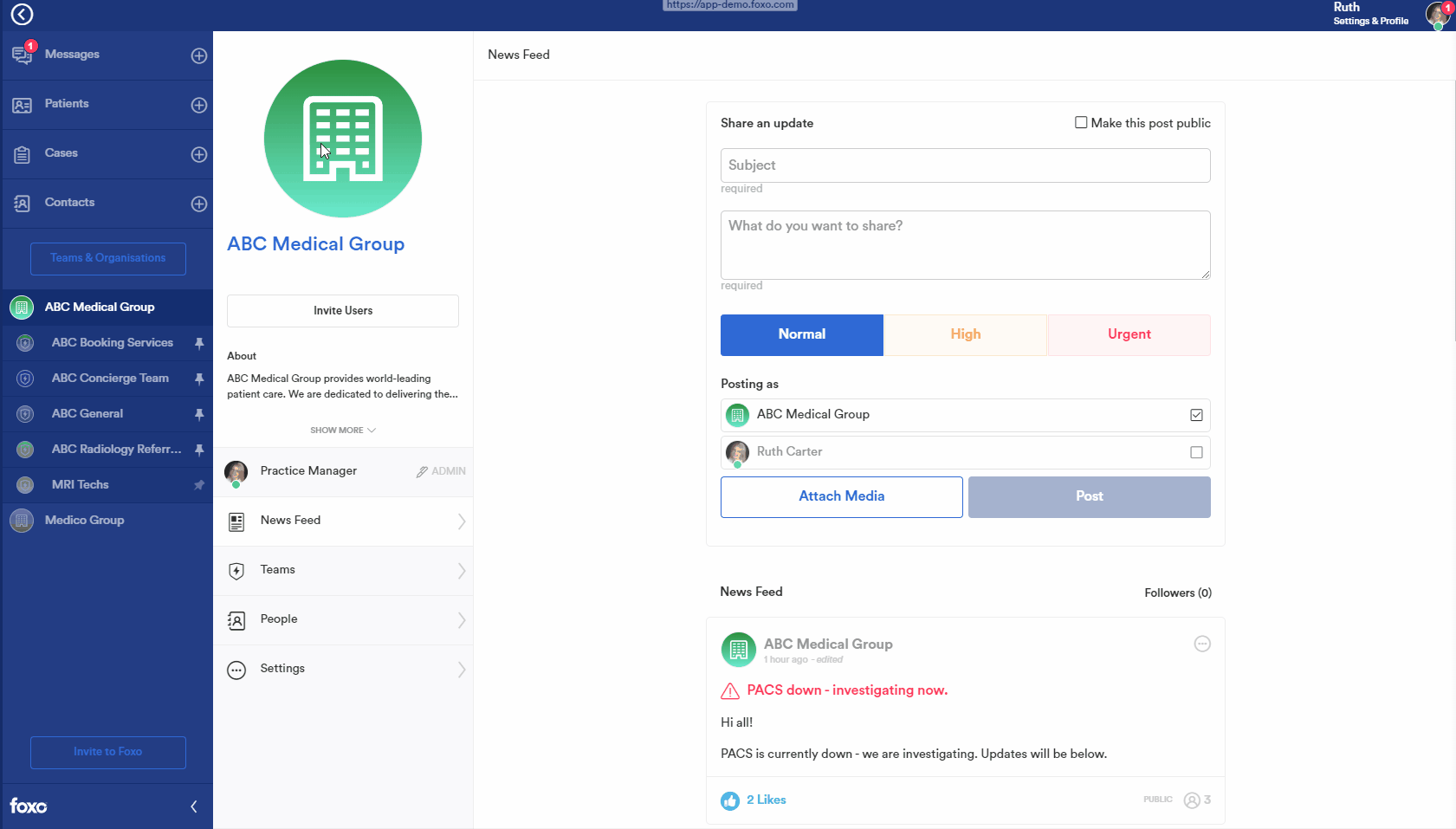1456x829 pixels.
Task: Collapse sidebar with bottom arrow icon
Action: click(x=194, y=806)
